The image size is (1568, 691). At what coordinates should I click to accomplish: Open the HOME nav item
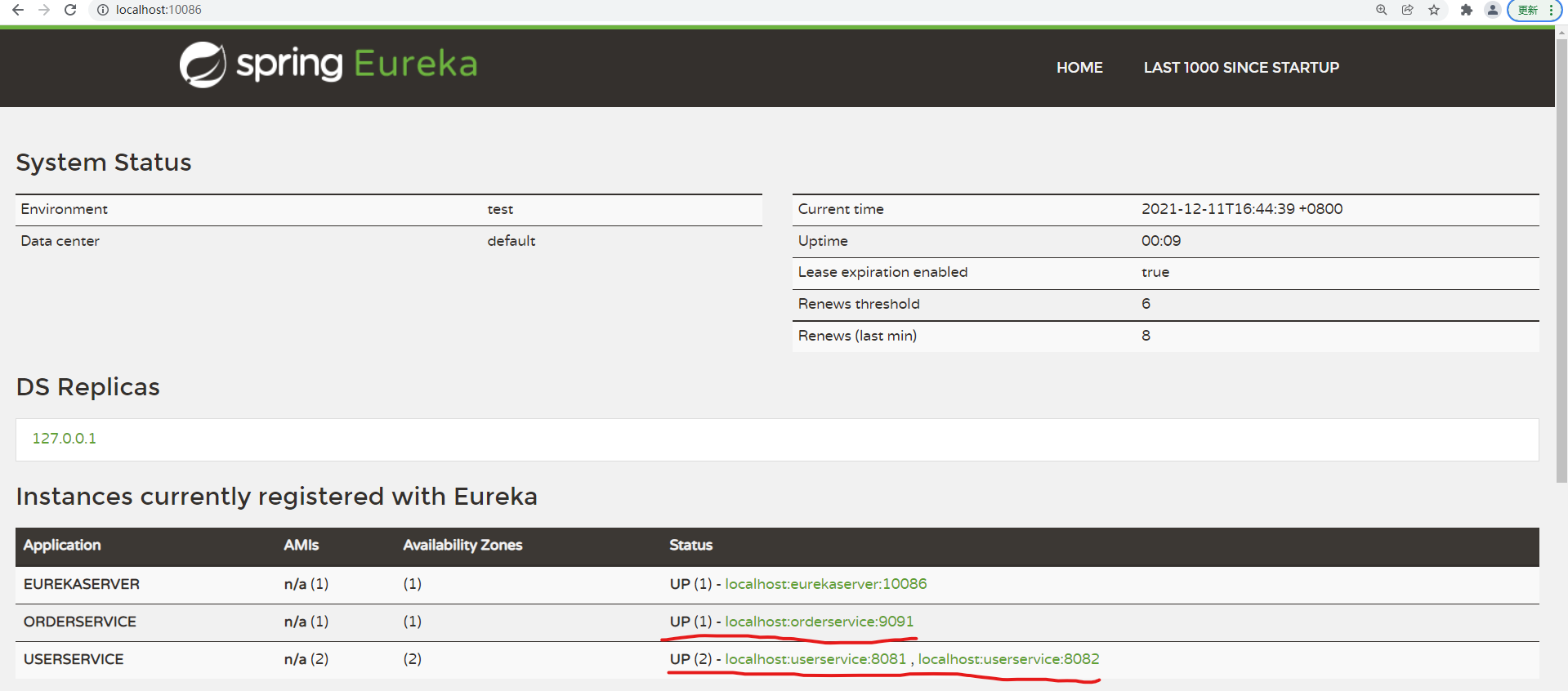tap(1079, 68)
